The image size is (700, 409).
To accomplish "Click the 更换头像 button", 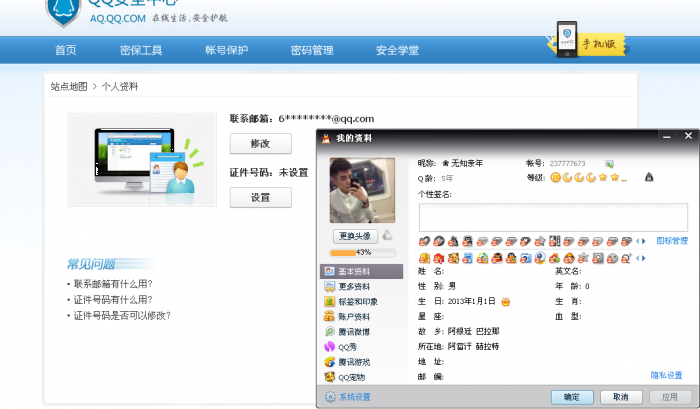I will 355,236.
